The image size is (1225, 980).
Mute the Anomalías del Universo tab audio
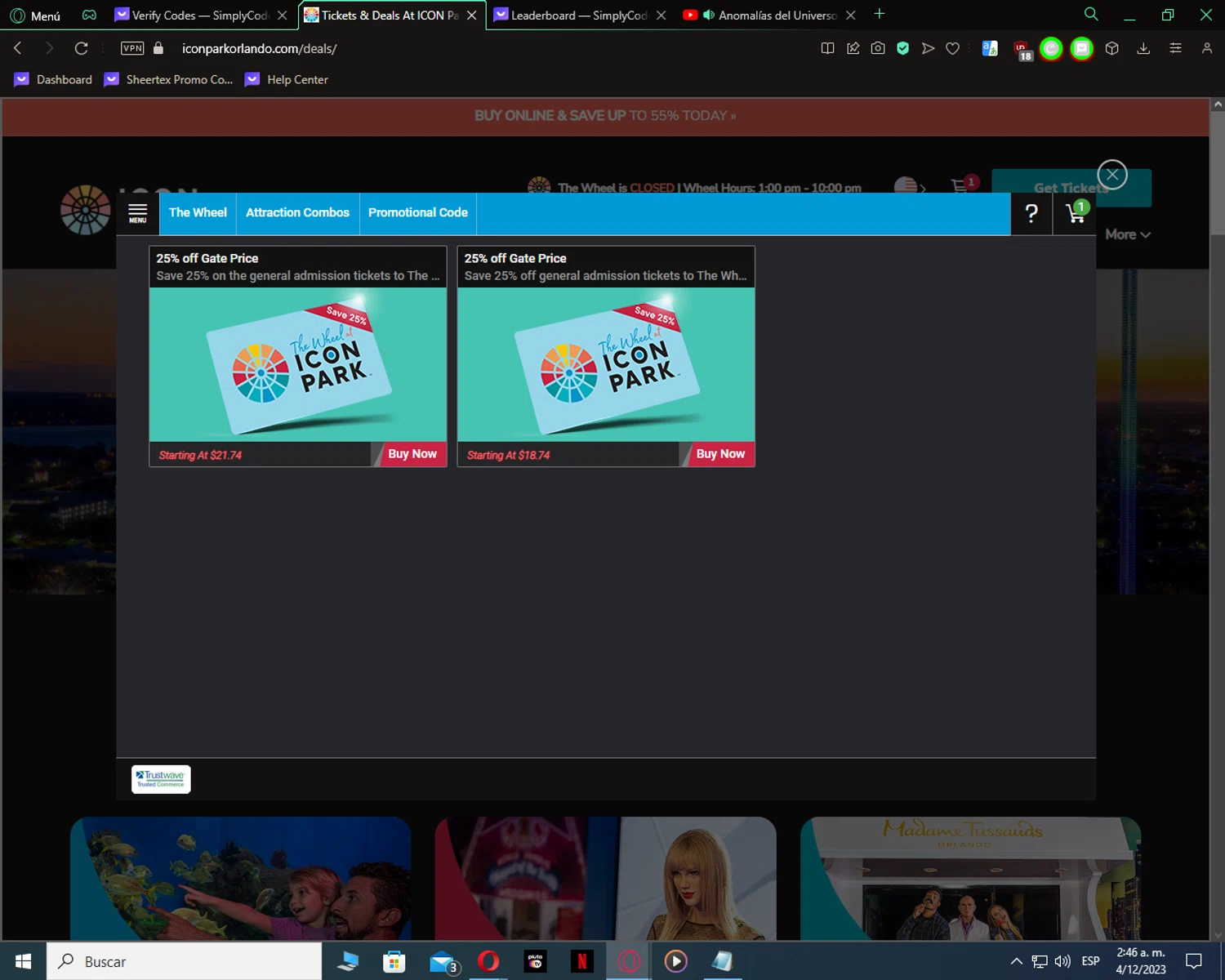click(x=708, y=15)
